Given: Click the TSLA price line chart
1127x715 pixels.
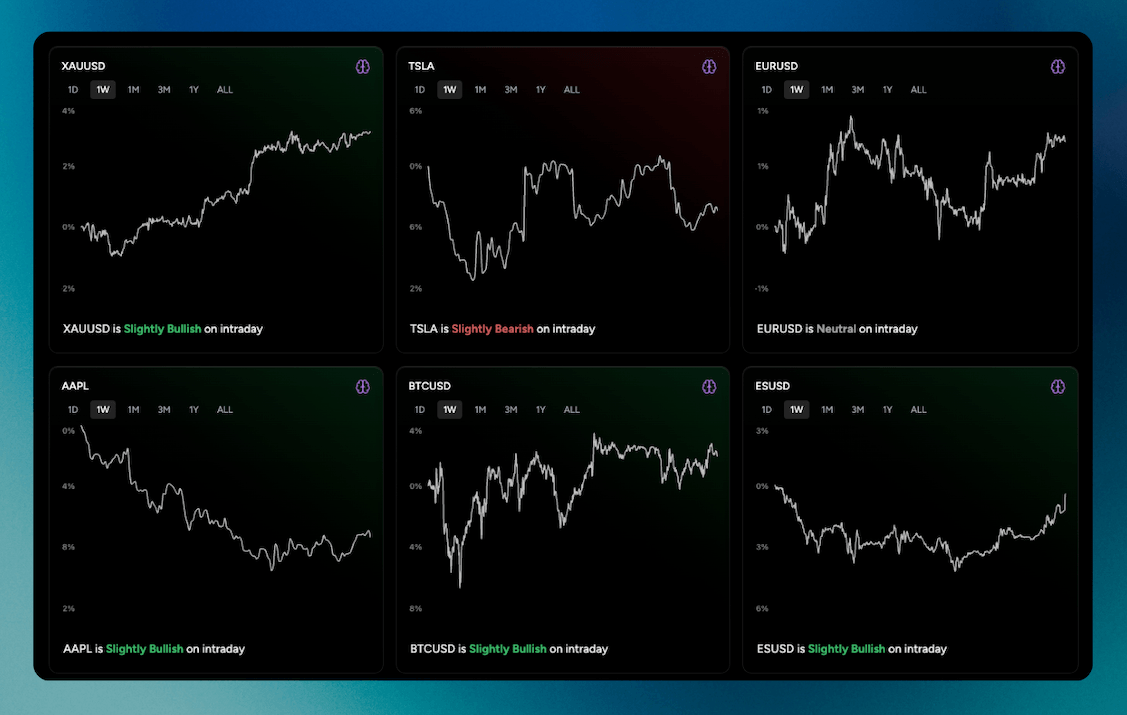Looking at the screenshot, I should (573, 218).
